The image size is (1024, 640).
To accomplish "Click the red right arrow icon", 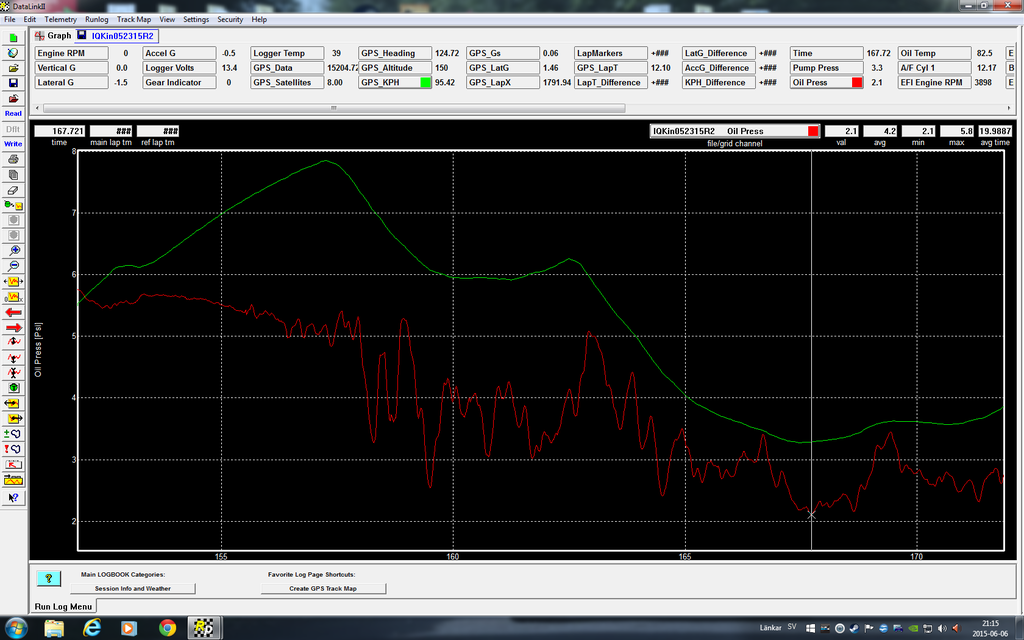I will [x=14, y=327].
